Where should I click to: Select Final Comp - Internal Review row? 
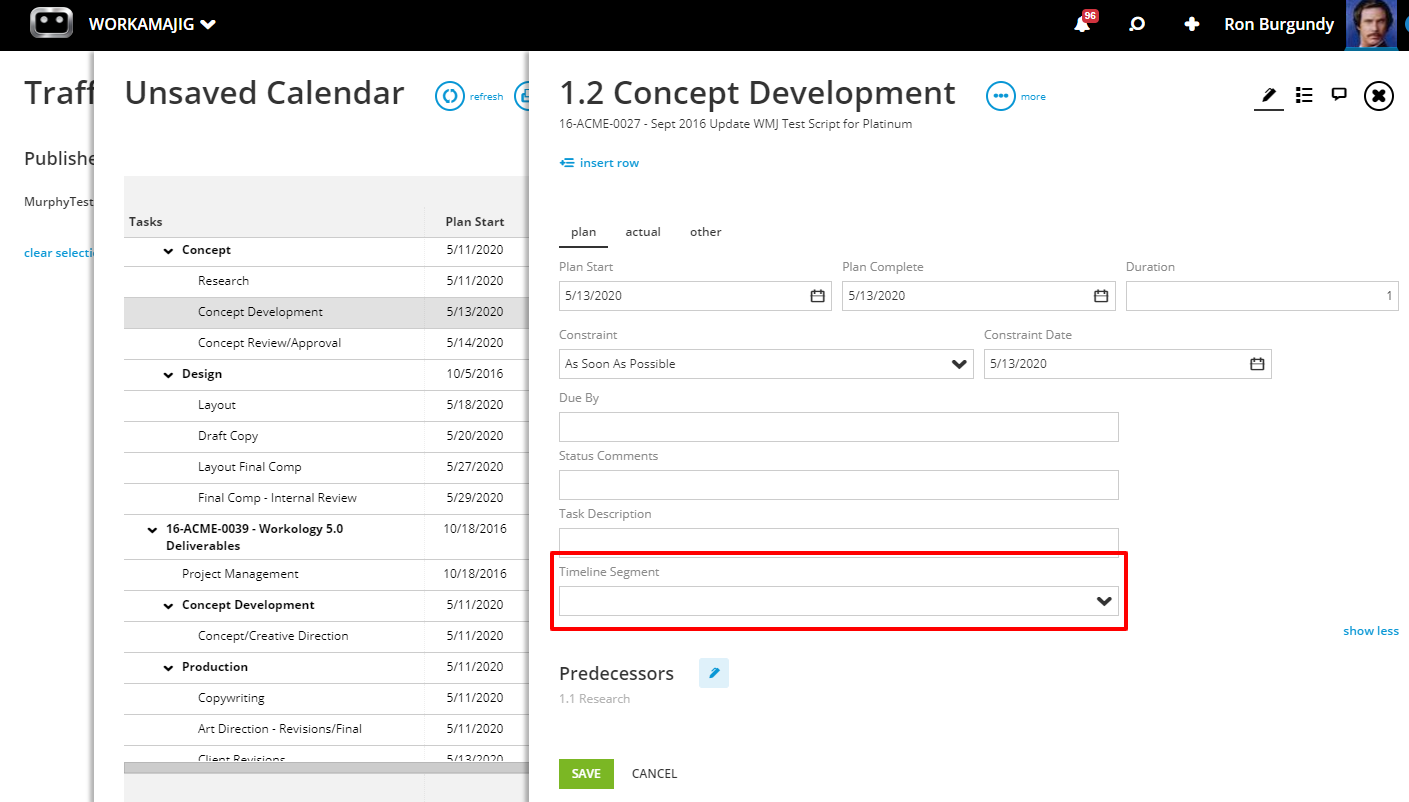point(326,499)
